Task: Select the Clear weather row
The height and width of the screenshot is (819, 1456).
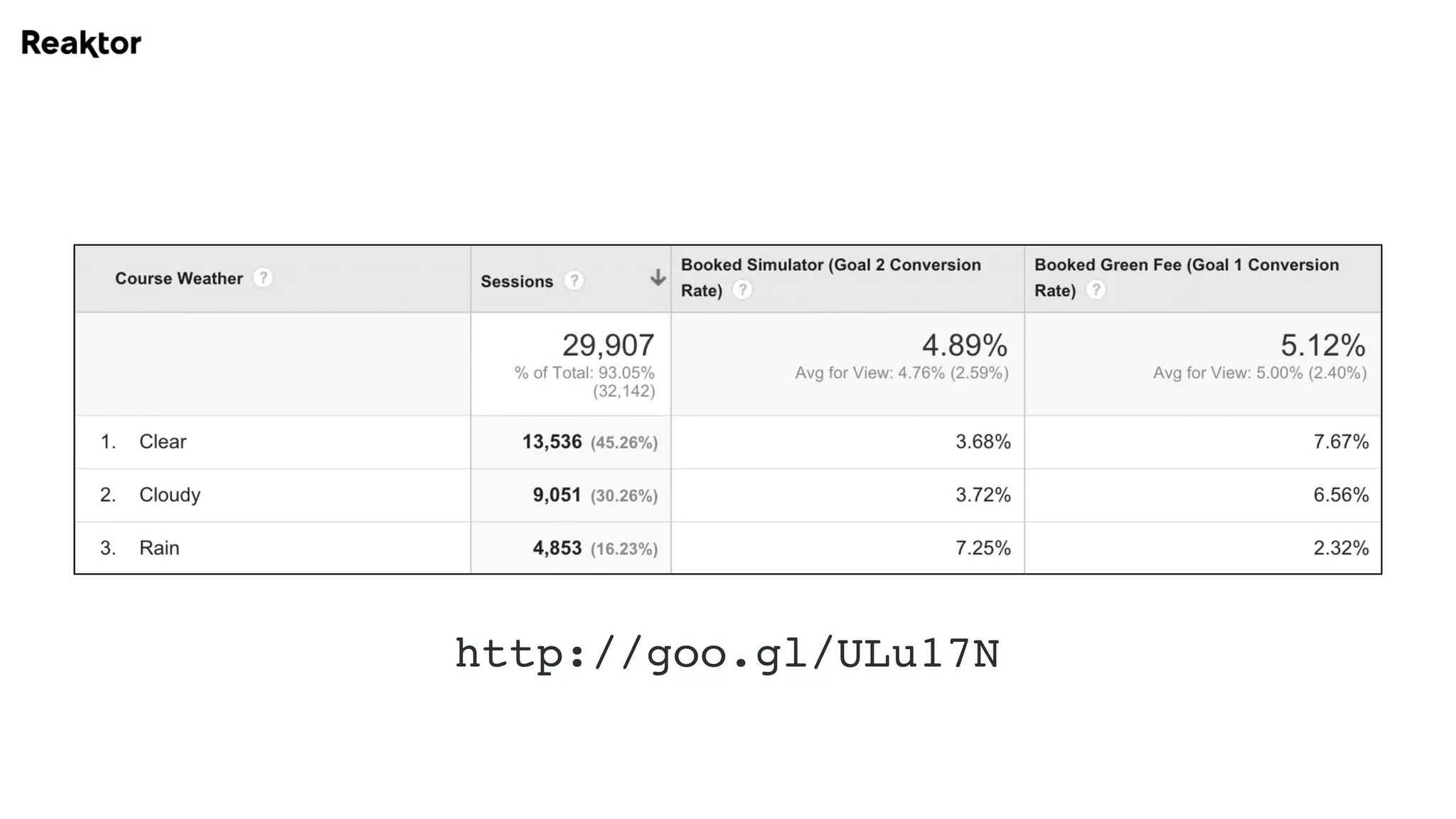Action: click(x=728, y=442)
